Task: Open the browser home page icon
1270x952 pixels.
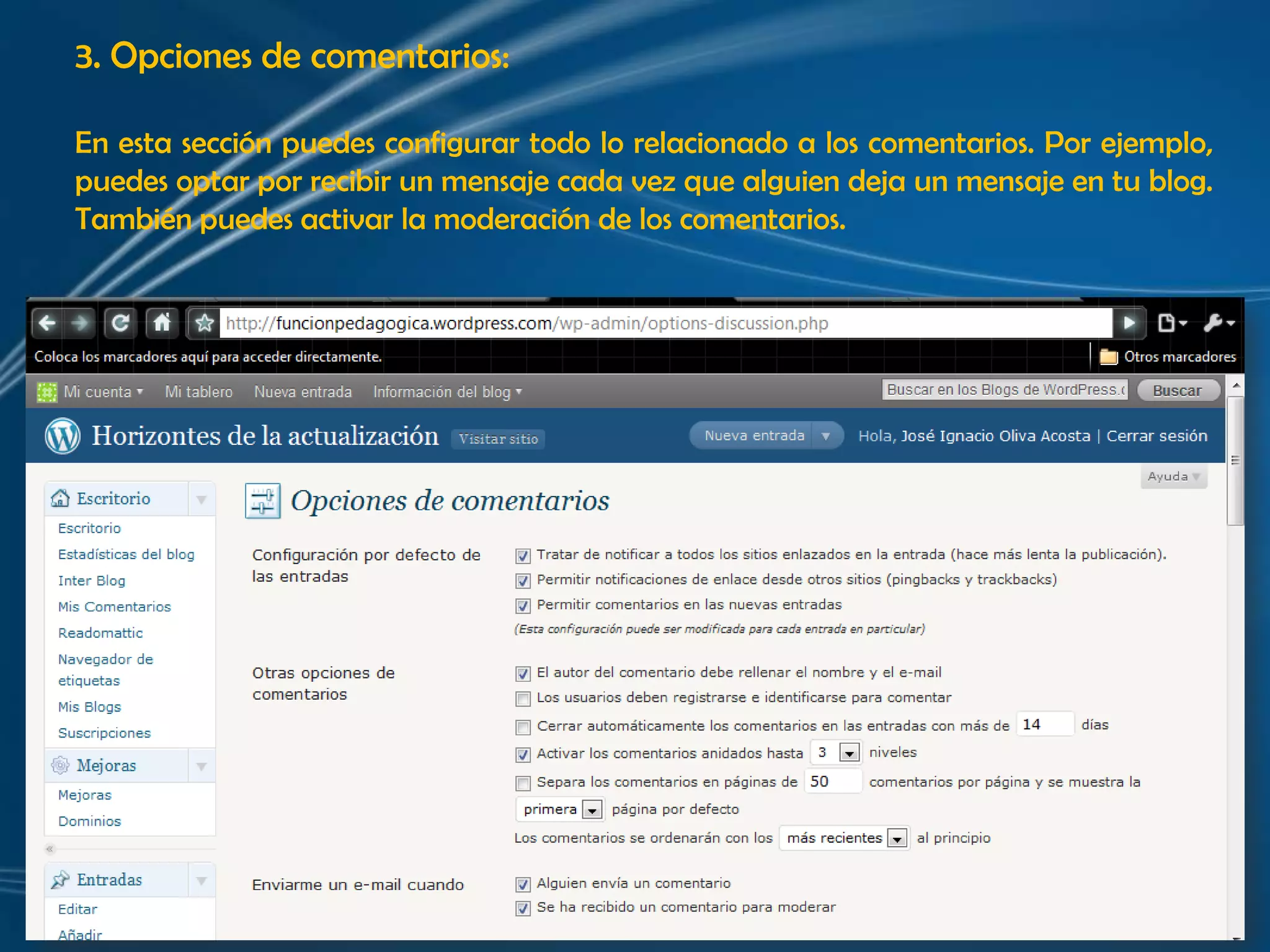Action: coord(162,323)
